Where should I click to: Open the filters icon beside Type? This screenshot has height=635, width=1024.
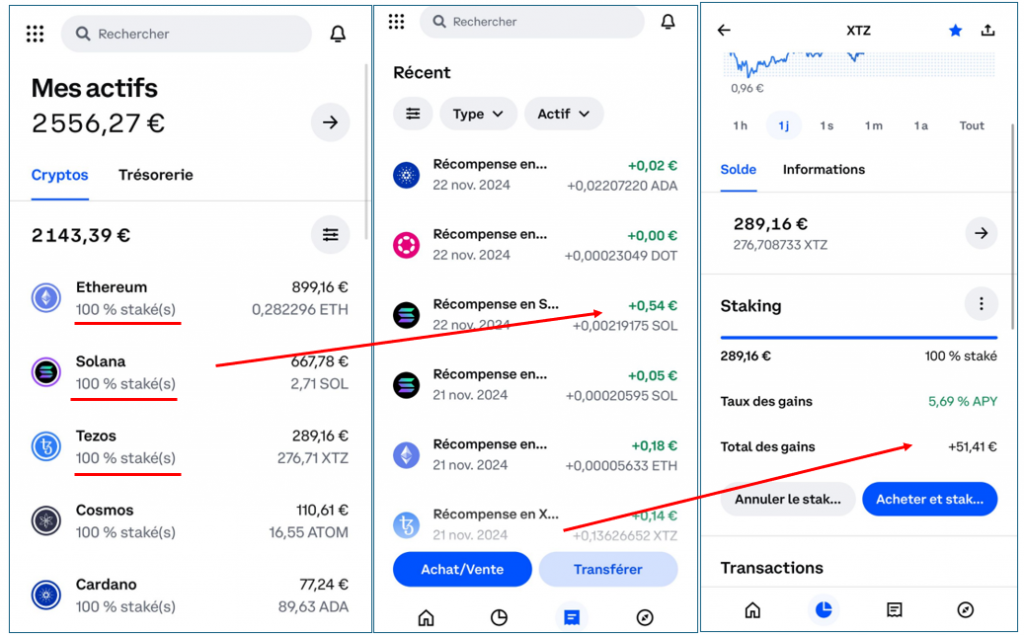(x=413, y=114)
